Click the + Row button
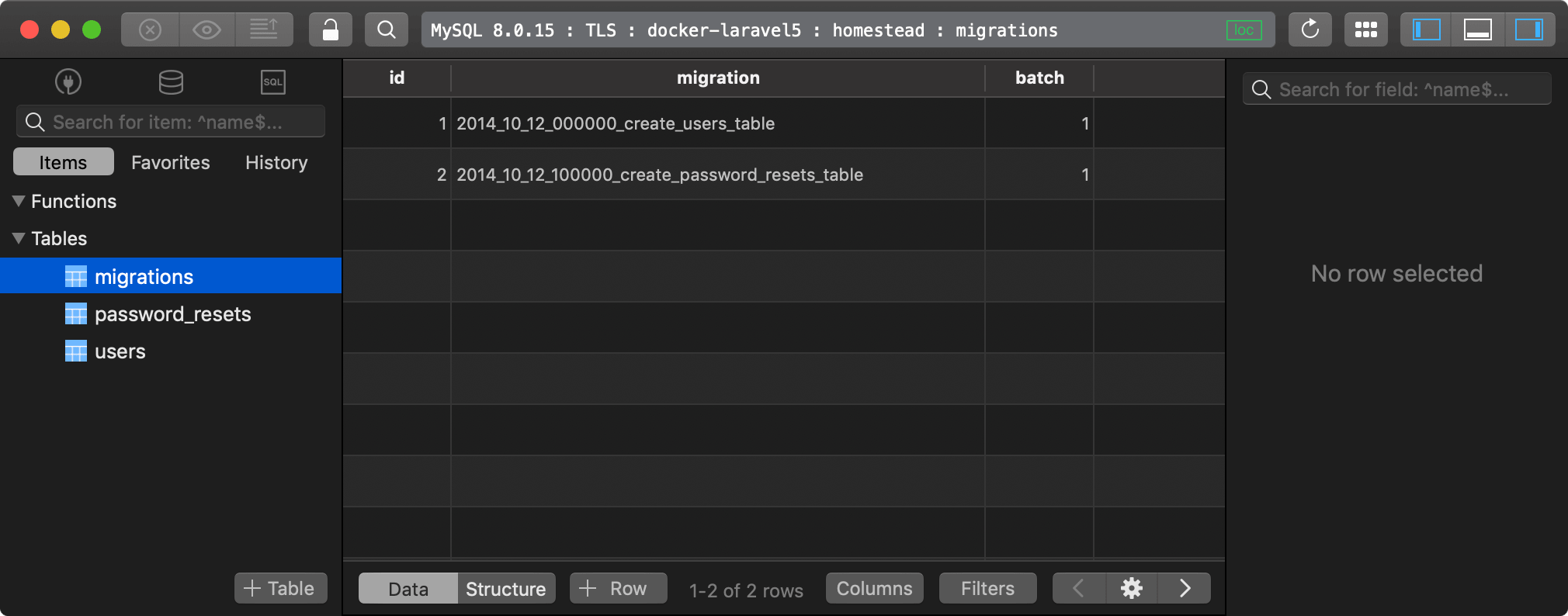Screen dimensions: 1568x616 point(618,588)
